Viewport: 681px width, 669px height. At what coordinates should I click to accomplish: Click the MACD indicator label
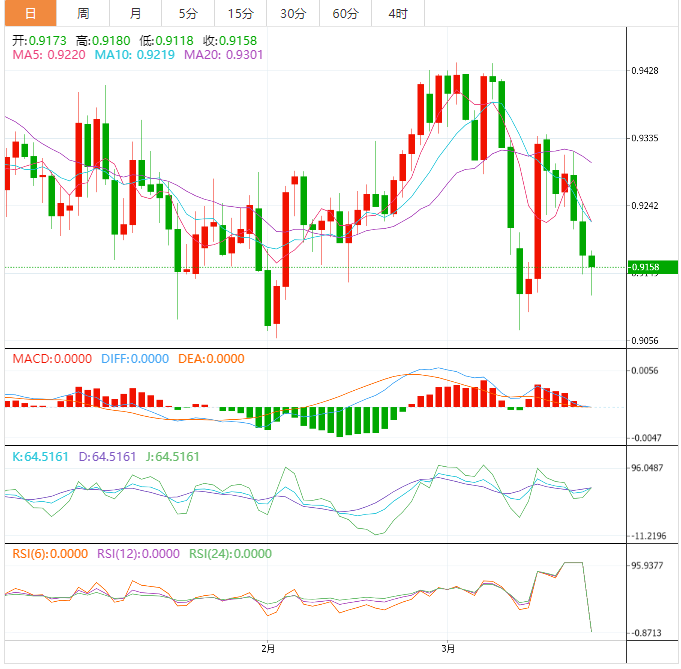(50, 358)
